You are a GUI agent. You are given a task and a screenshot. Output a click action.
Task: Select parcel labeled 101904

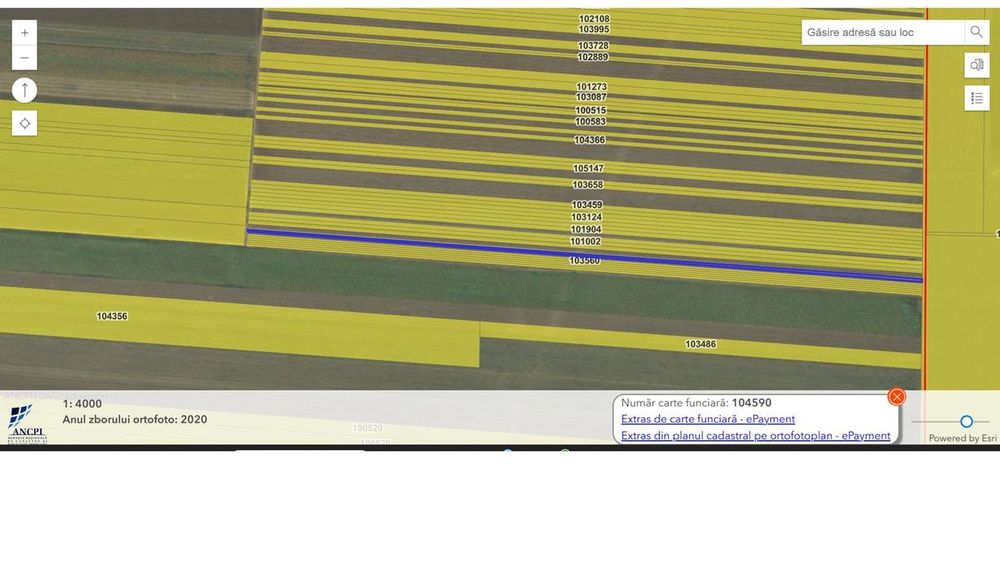coord(585,229)
